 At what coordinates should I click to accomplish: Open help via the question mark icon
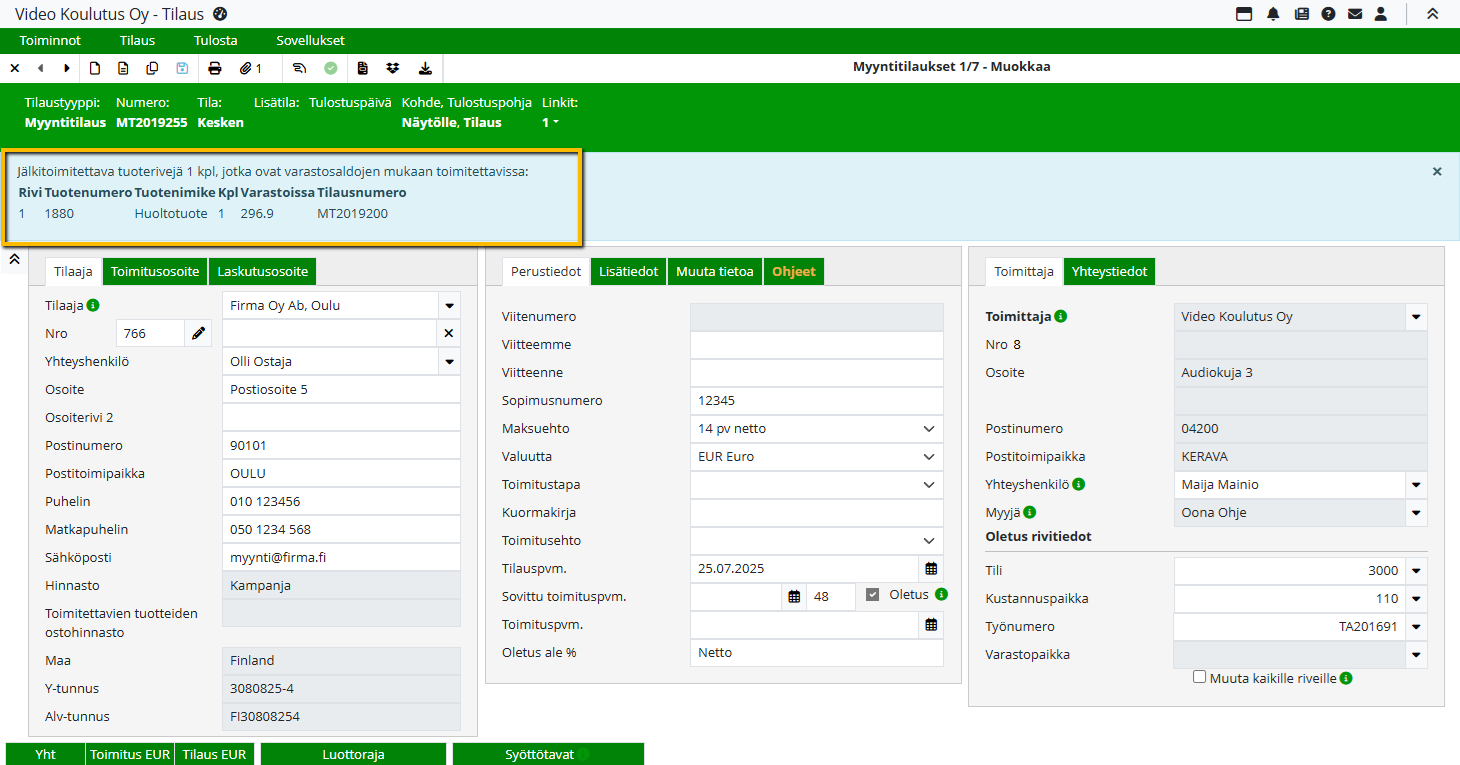(x=1328, y=14)
